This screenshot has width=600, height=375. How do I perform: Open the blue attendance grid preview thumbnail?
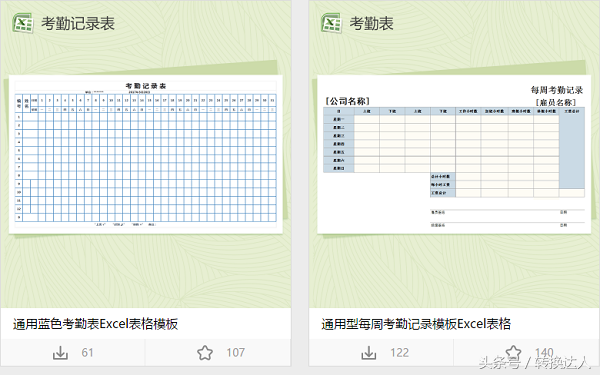tap(146, 154)
